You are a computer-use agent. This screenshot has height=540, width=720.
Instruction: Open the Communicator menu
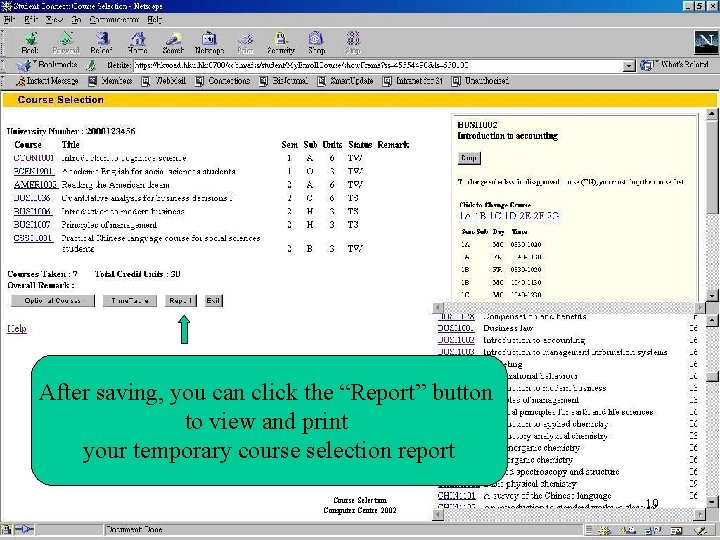114,20
